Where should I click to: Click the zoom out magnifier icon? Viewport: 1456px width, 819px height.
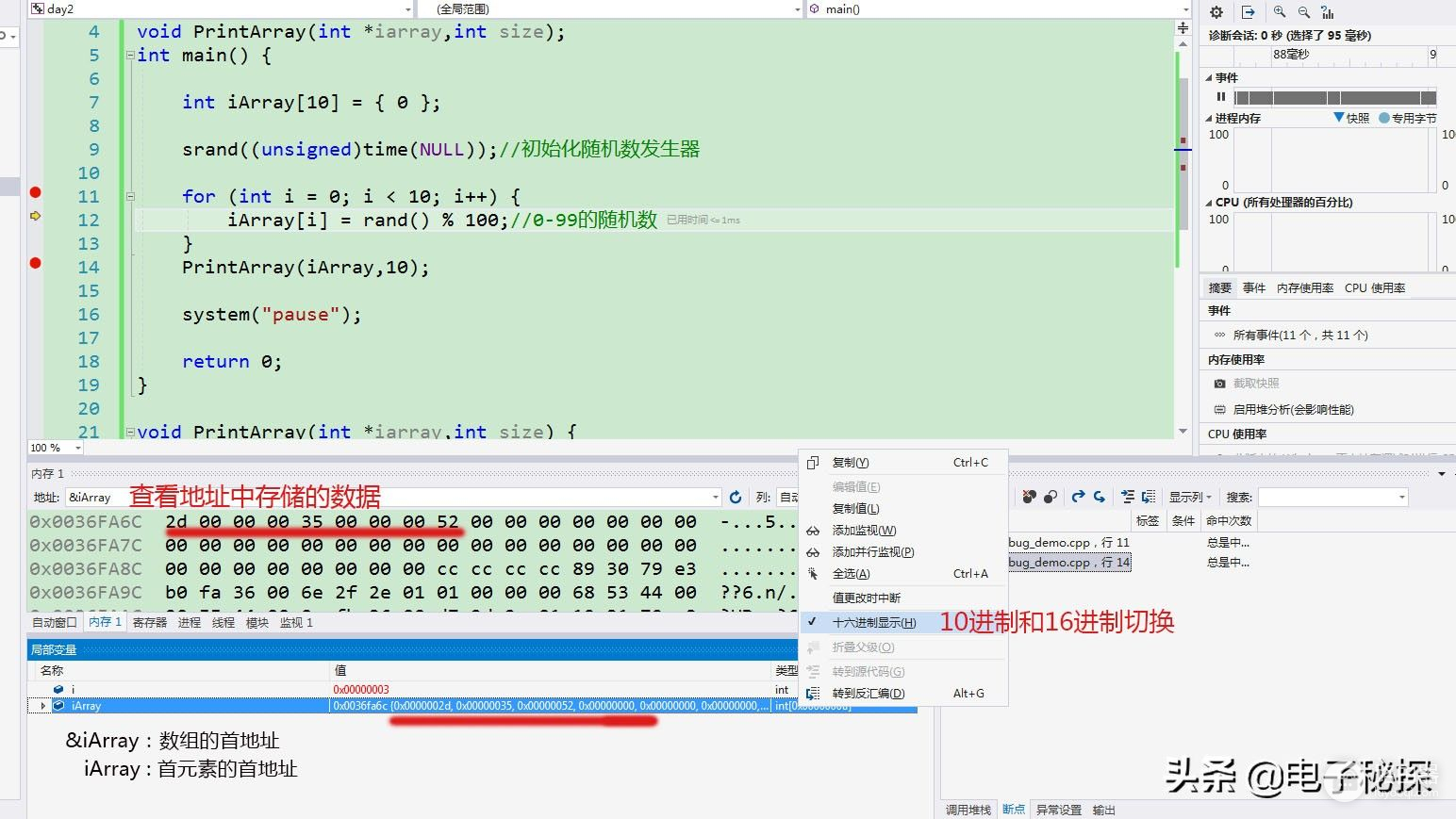click(1303, 12)
